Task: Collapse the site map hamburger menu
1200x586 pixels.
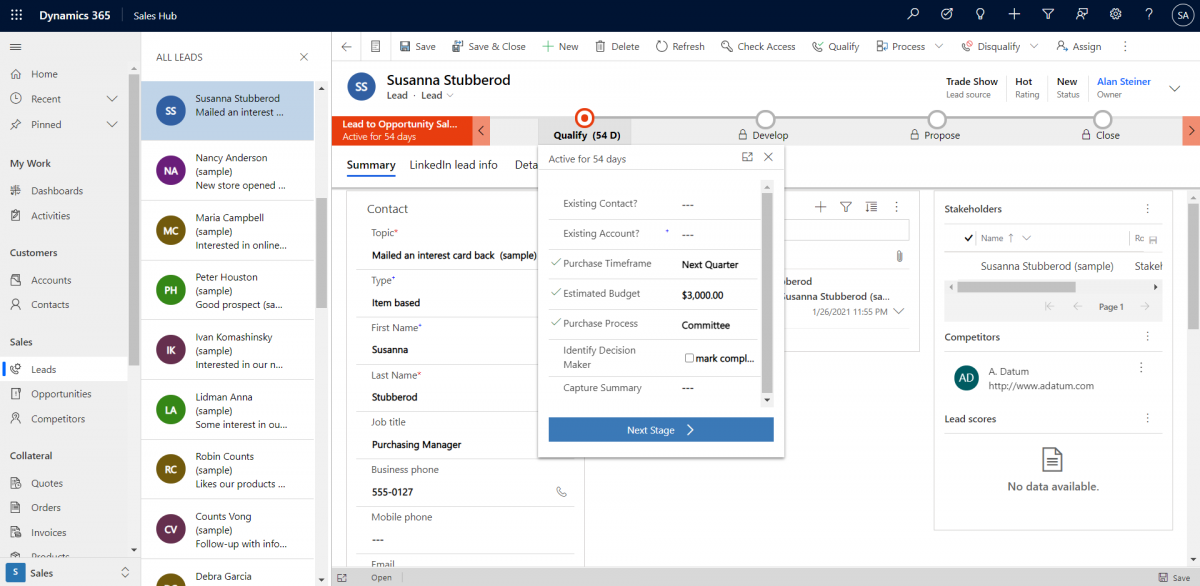Action: (16, 47)
